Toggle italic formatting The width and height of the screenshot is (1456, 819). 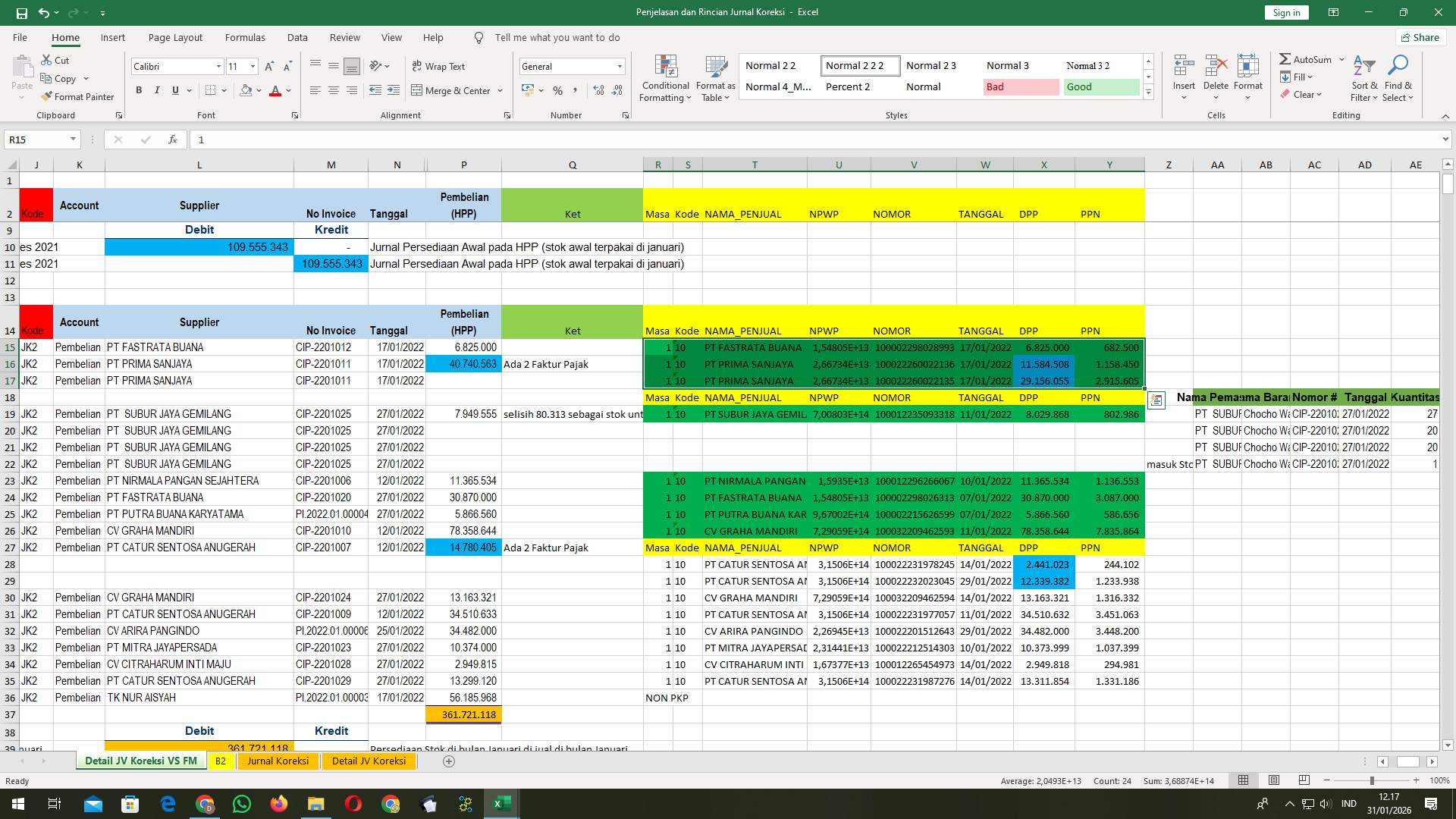[x=157, y=90]
